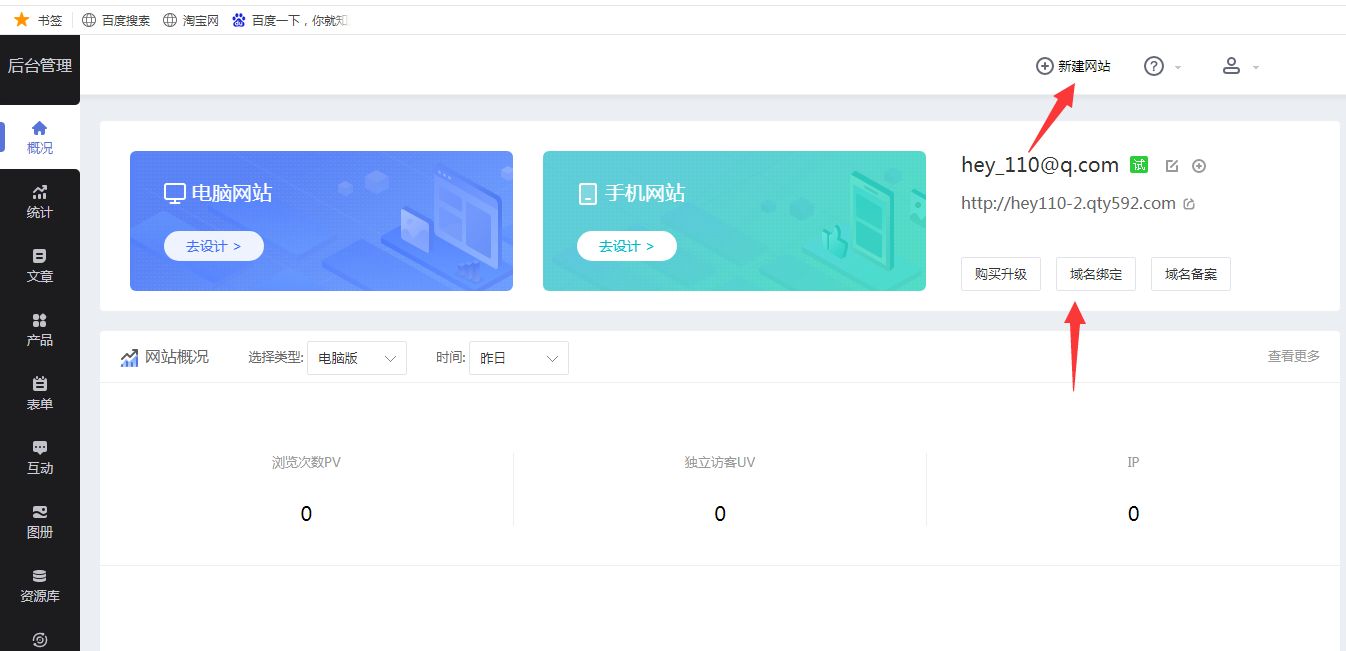Open the 产品 products section

[40, 328]
